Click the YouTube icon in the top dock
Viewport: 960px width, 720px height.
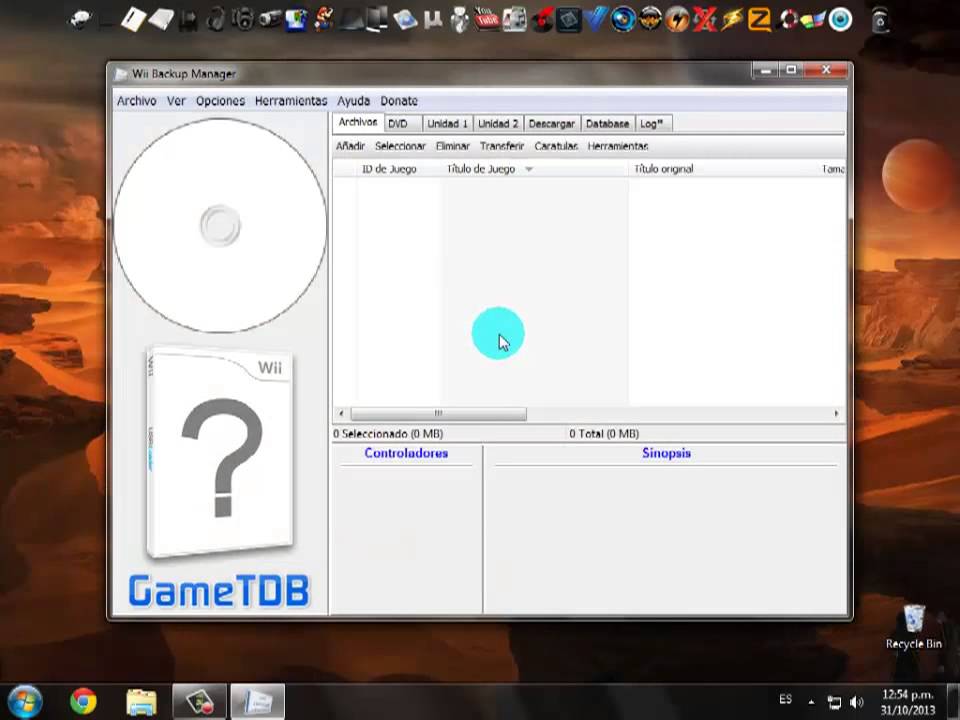(x=487, y=18)
